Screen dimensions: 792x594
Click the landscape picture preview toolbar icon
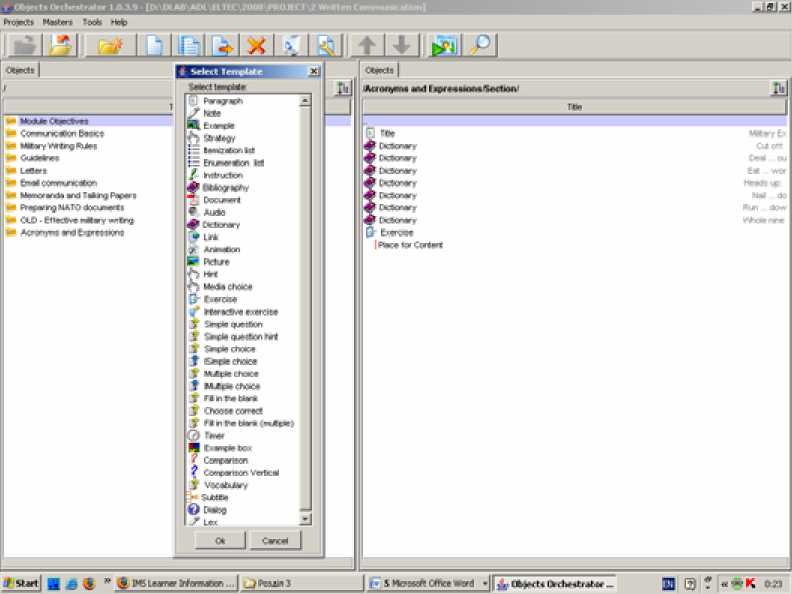click(443, 45)
